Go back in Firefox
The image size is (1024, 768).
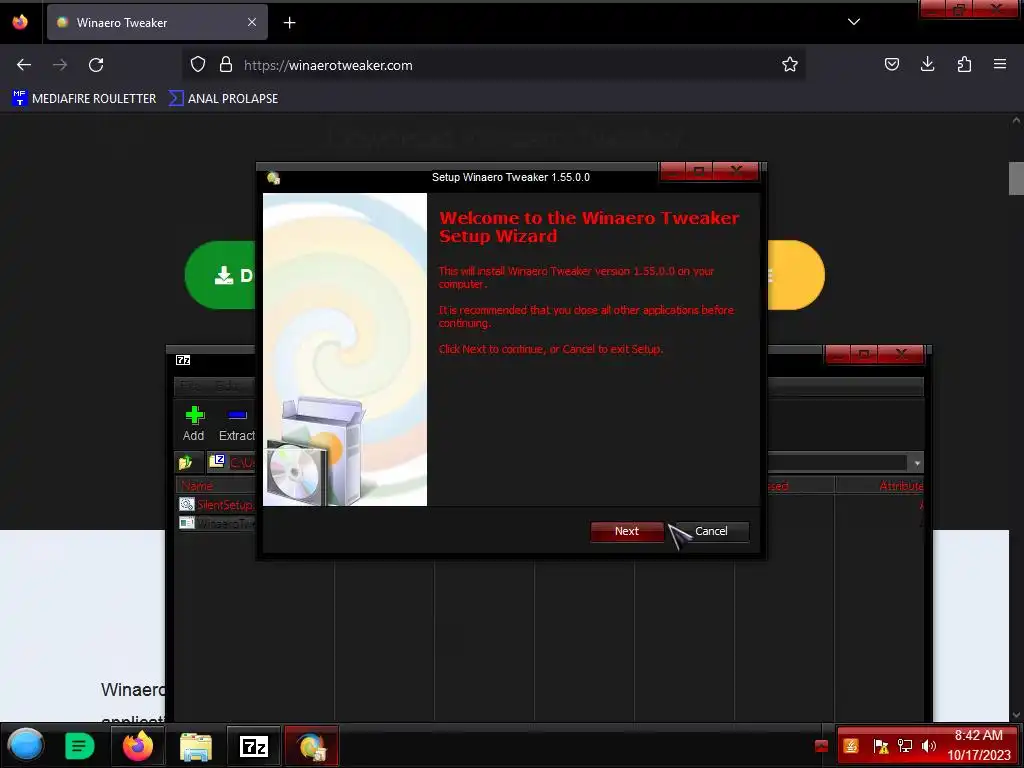pos(24,65)
